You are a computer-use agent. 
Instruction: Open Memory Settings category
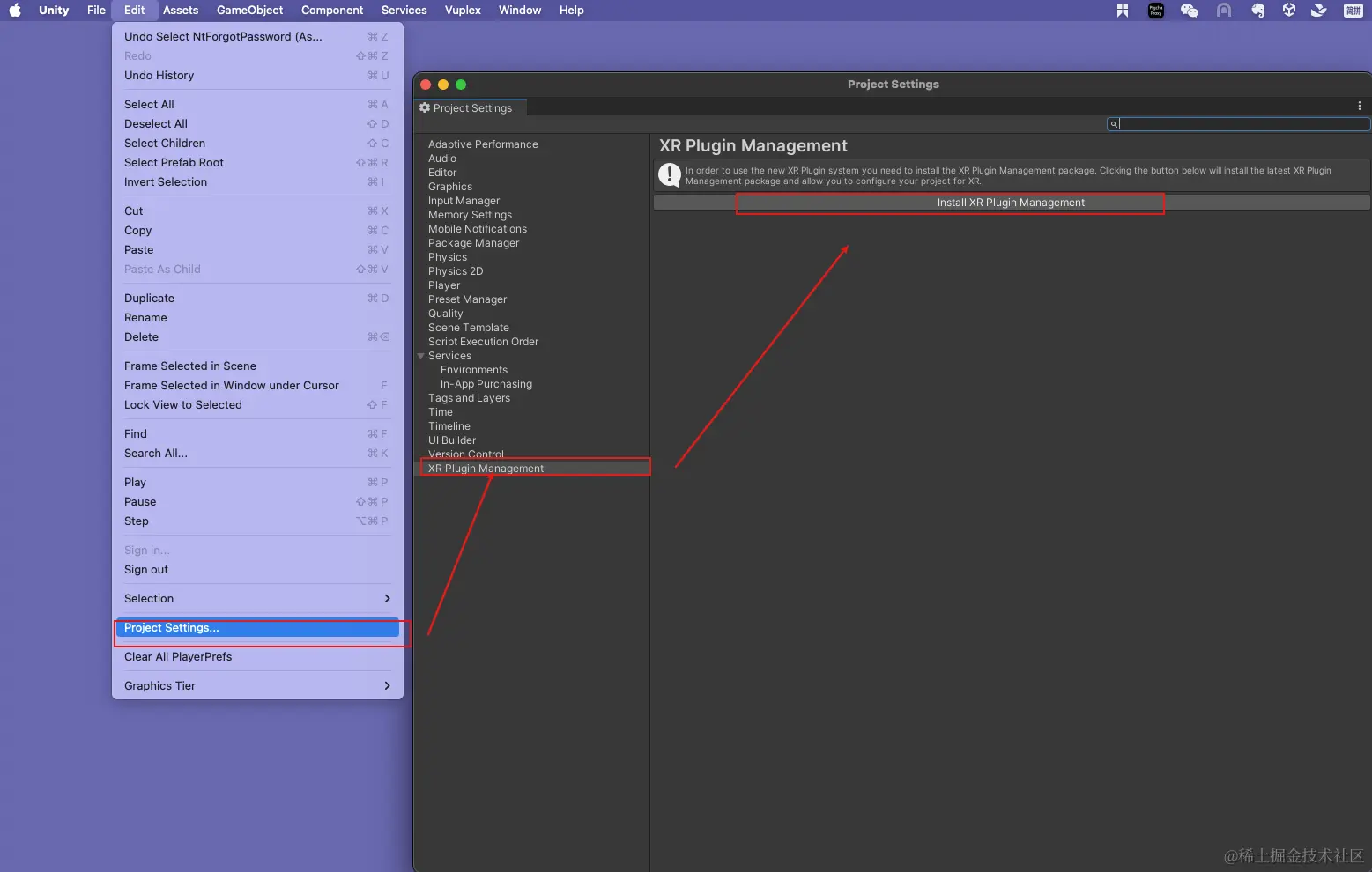(x=470, y=215)
